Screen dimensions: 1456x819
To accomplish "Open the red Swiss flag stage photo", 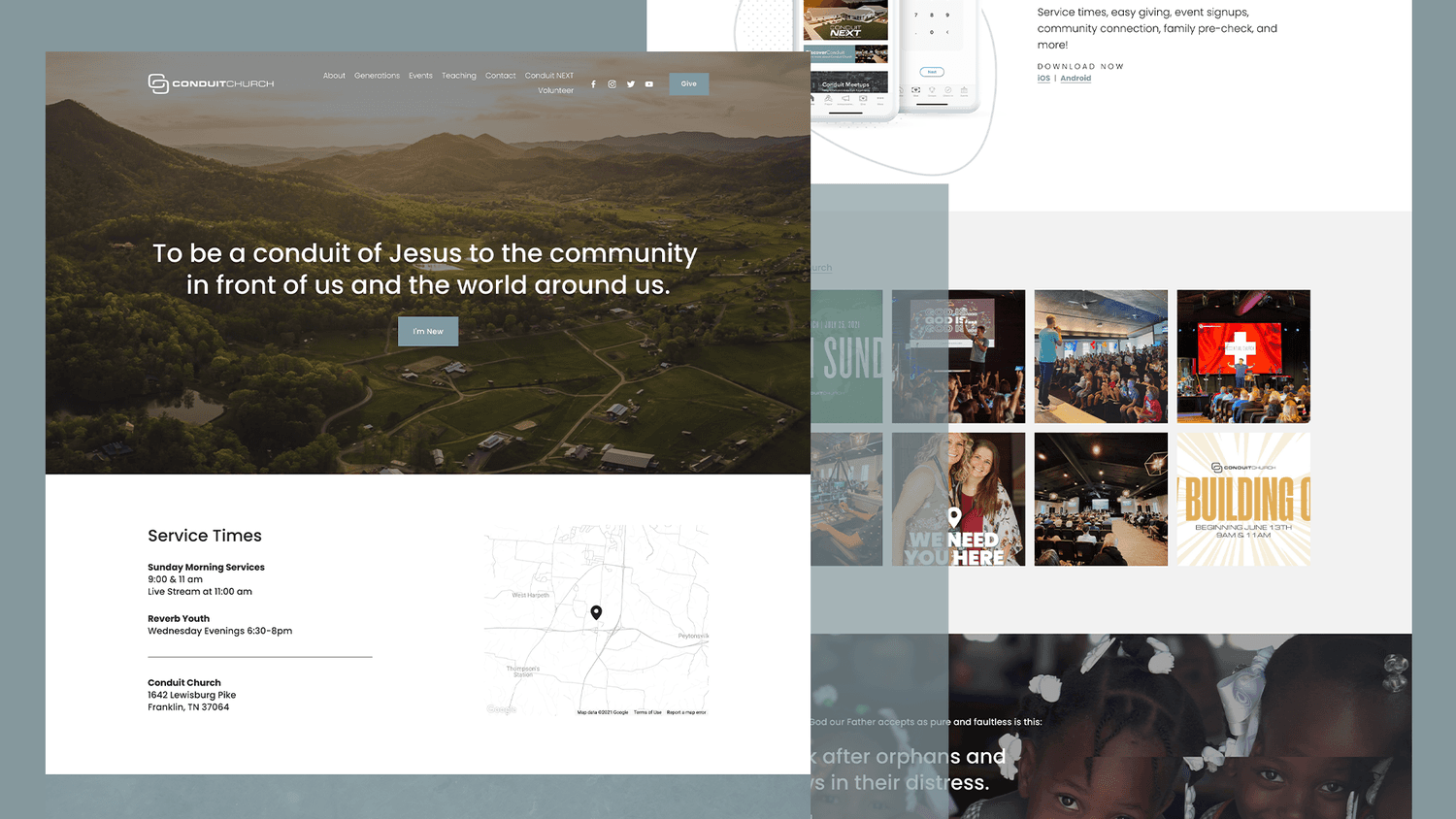I will coord(1243,356).
